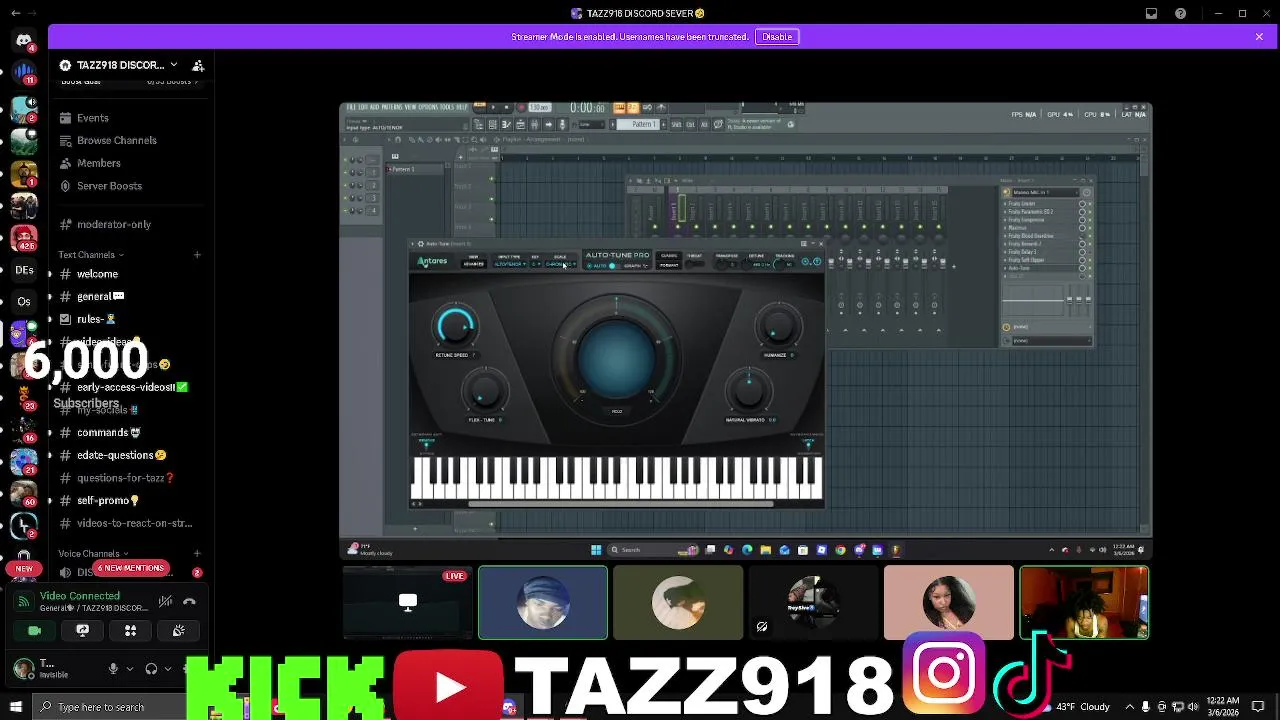Open the Os server in sidebar
Image resolution: width=1280 pixels, height=720 pixels.
pos(24,302)
